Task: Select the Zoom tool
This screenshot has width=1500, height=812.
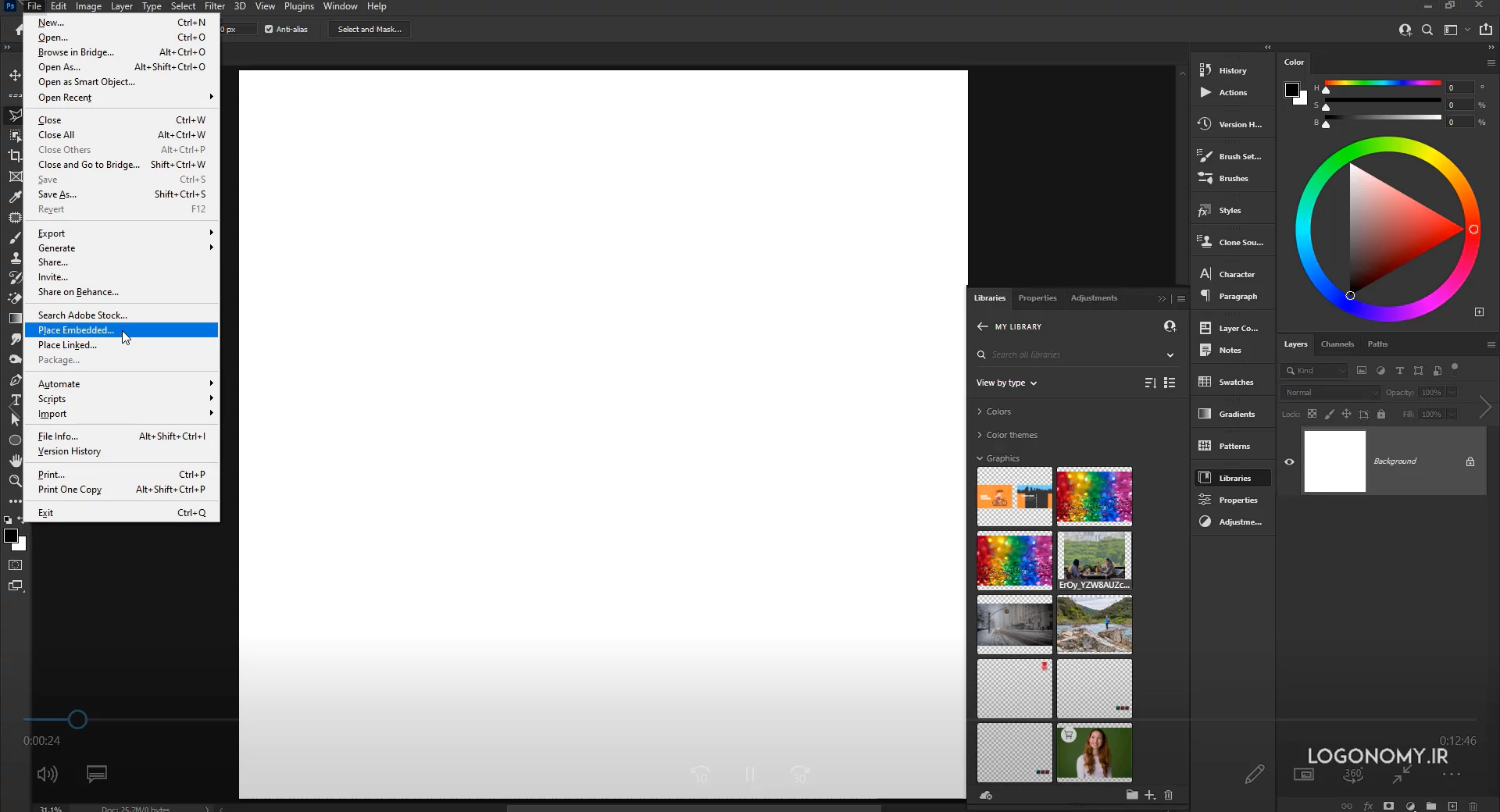Action: [15, 481]
